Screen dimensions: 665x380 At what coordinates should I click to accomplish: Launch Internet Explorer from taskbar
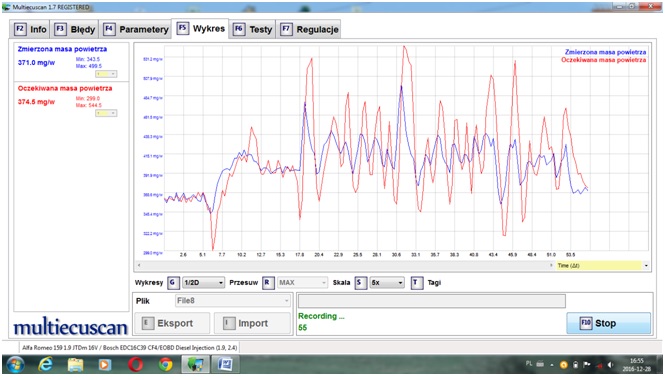pos(45,365)
